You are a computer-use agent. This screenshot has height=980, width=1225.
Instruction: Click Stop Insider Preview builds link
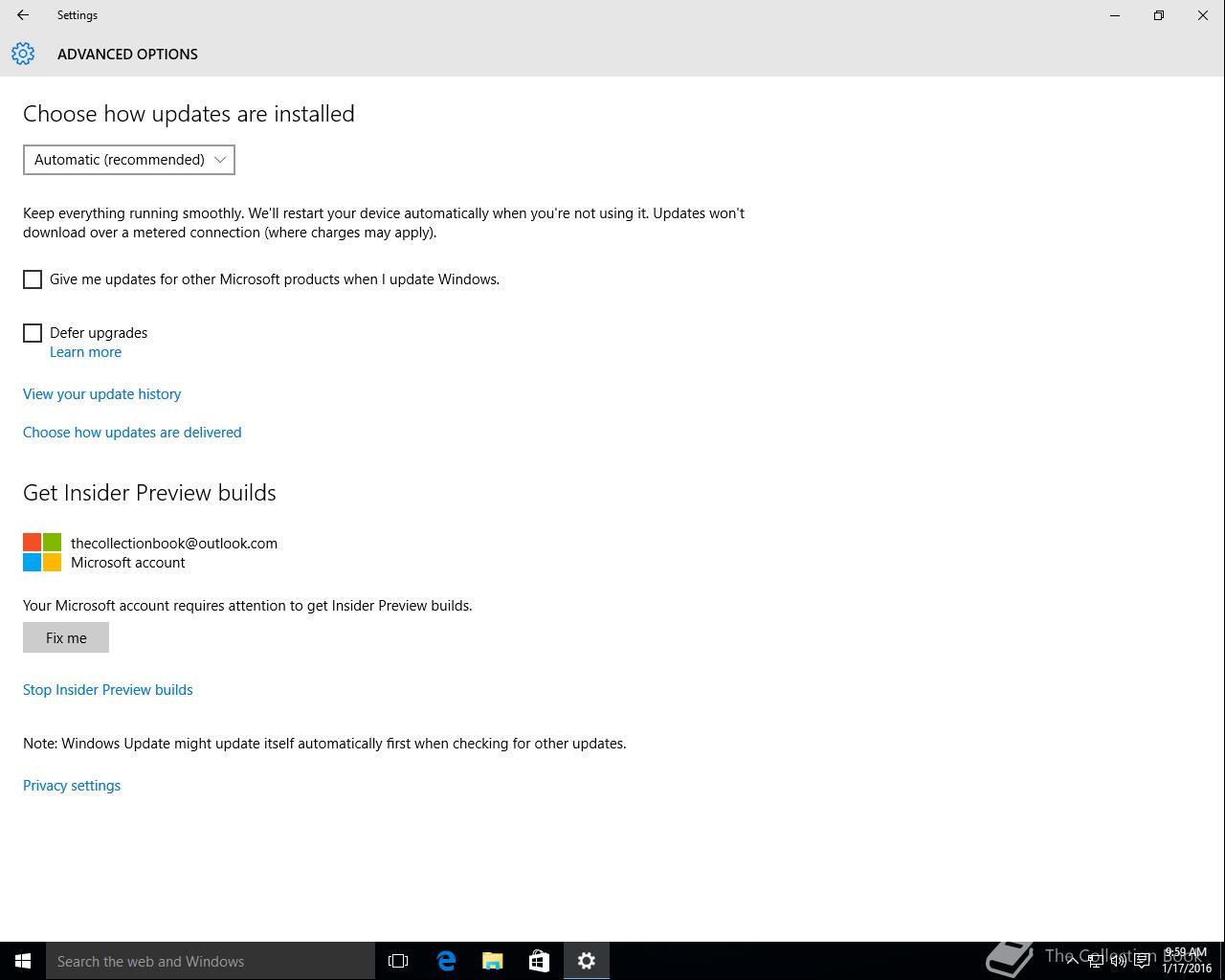pyautogui.click(x=107, y=690)
